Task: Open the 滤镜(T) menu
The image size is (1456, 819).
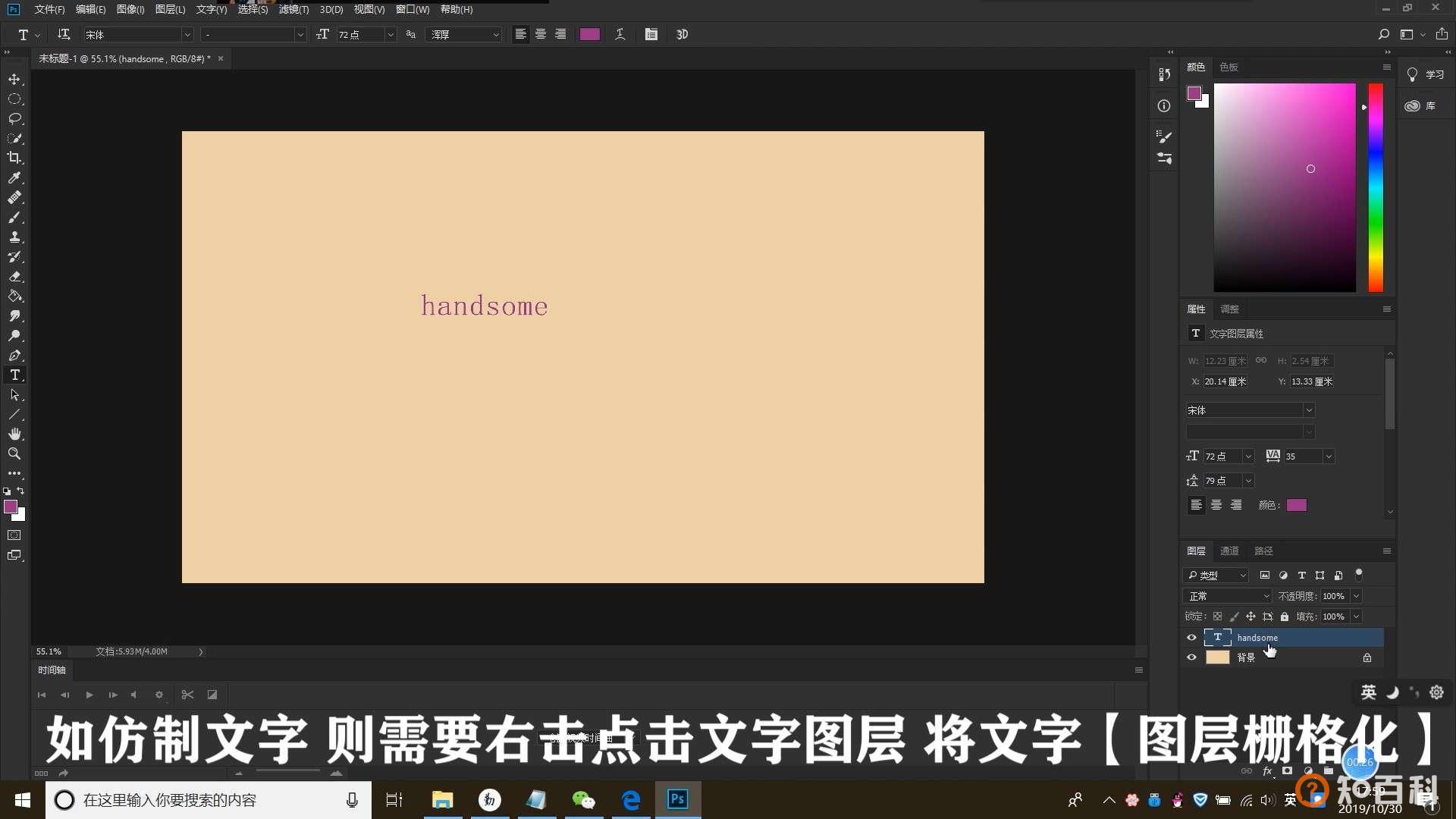Action: pos(293,9)
